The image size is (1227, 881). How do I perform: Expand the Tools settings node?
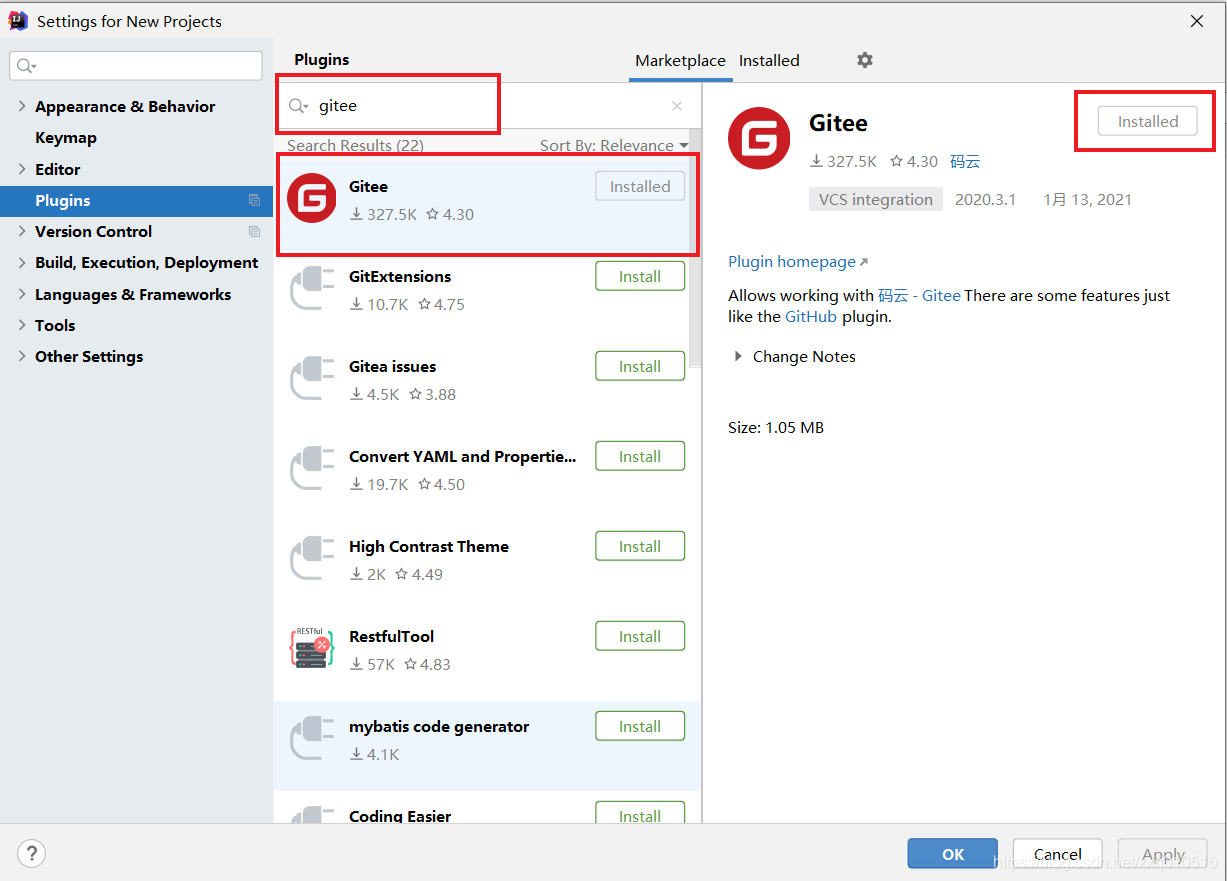point(22,325)
